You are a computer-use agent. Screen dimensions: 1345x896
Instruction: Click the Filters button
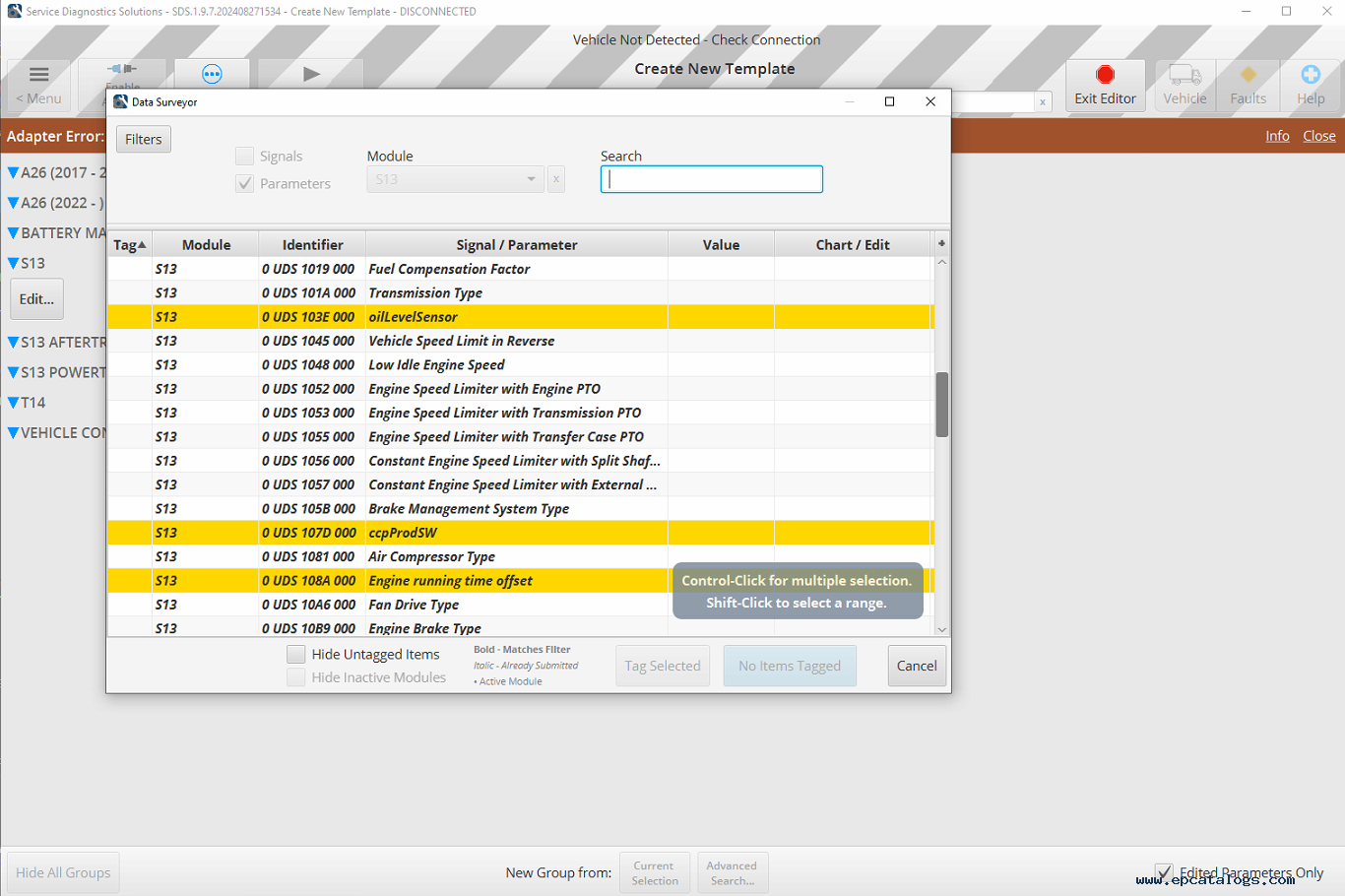pos(144,140)
